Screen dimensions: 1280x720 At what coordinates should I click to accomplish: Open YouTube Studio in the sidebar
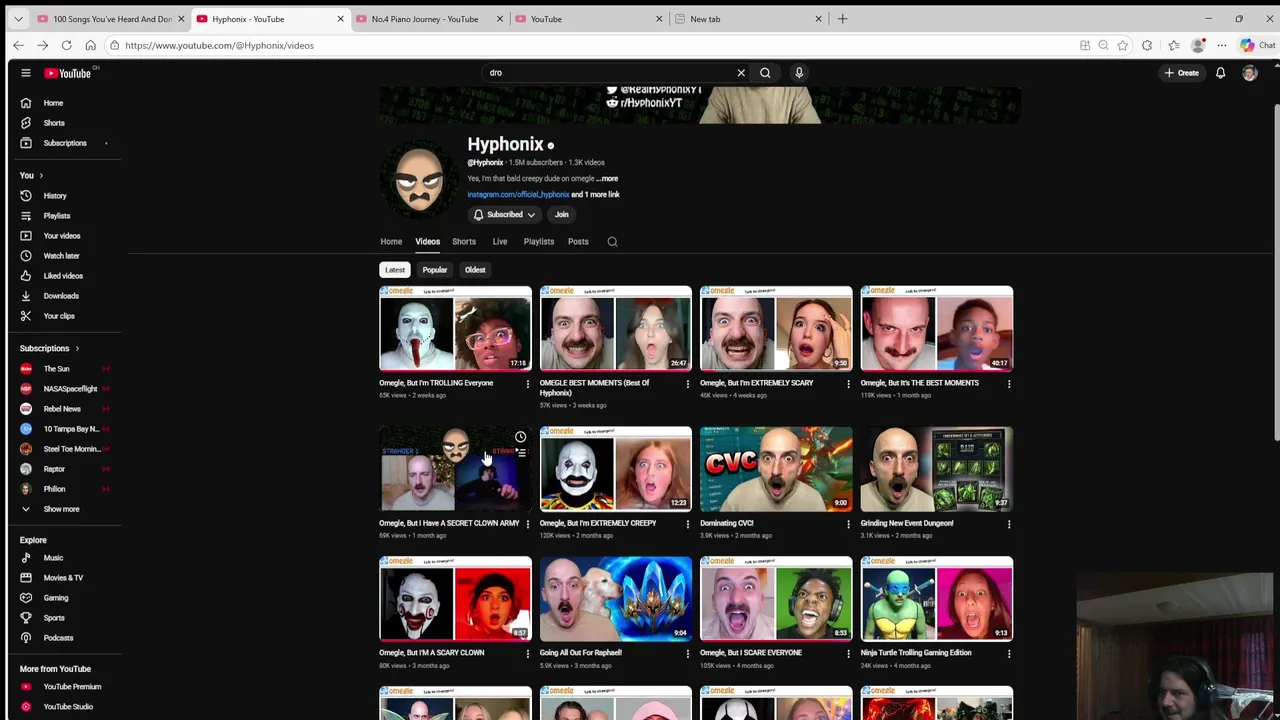click(68, 707)
